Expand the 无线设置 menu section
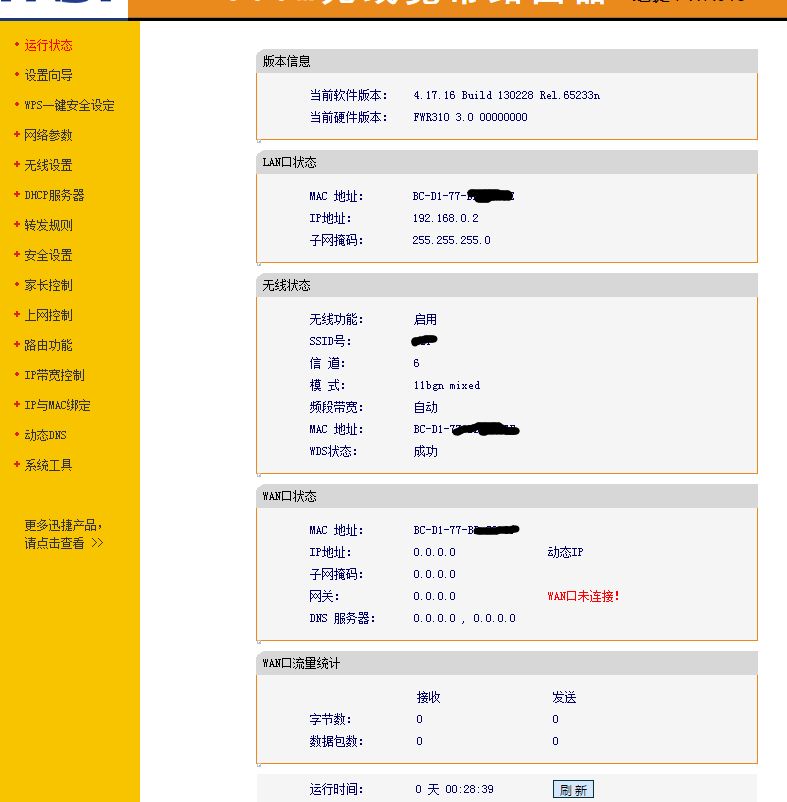Screen dimensions: 787x802 tap(48, 165)
